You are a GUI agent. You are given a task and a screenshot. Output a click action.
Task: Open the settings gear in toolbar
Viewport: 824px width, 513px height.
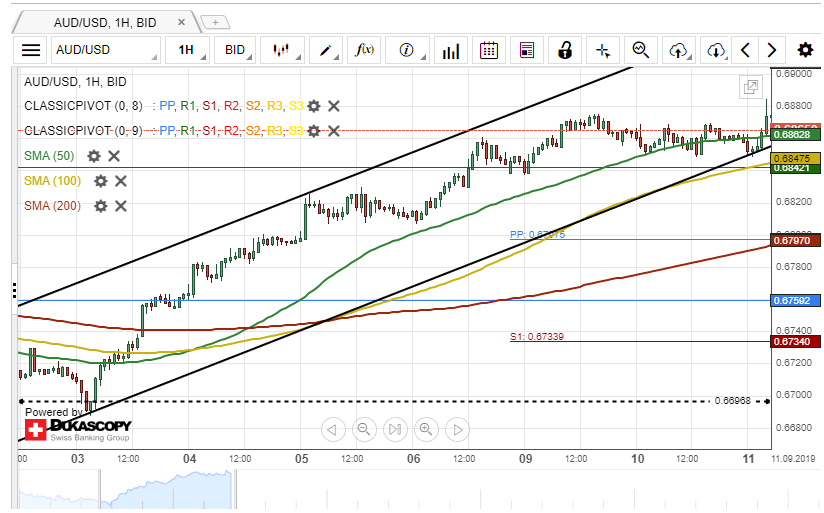(805, 50)
